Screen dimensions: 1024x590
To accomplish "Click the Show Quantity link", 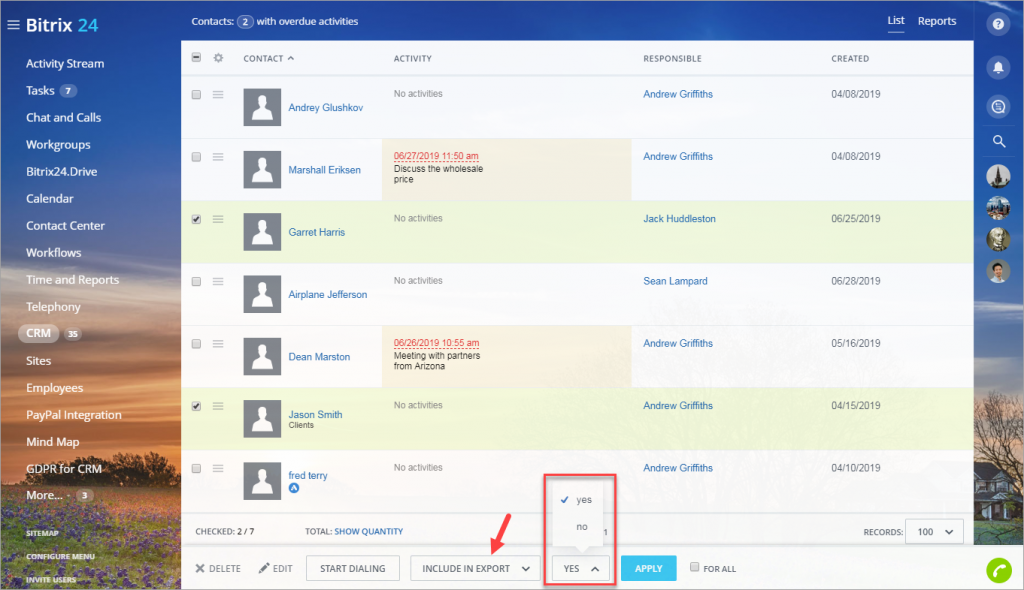I will (368, 531).
